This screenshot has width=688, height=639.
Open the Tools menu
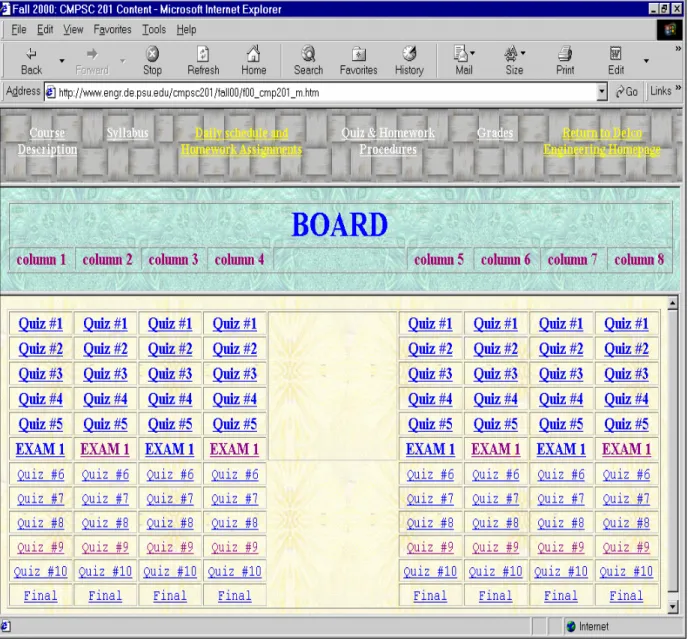[154, 29]
